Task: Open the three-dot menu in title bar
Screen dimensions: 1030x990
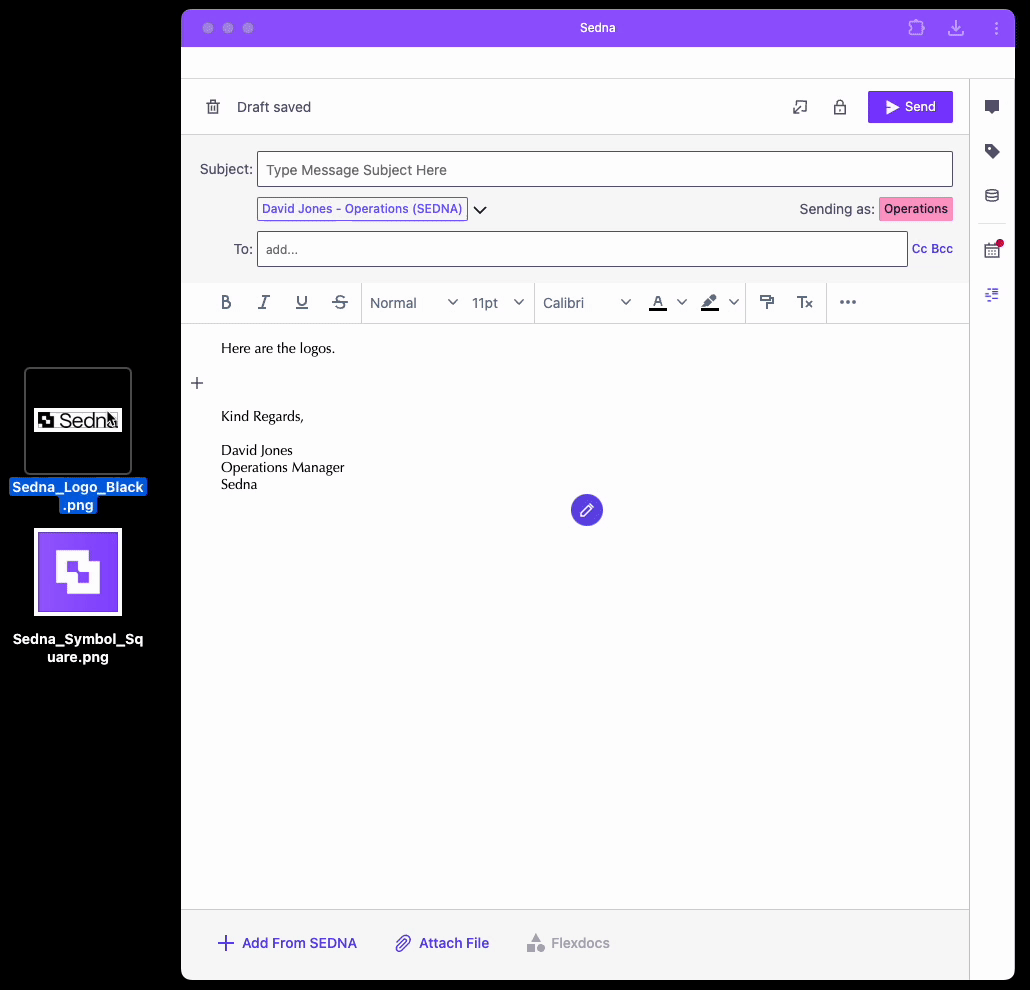Action: click(996, 28)
